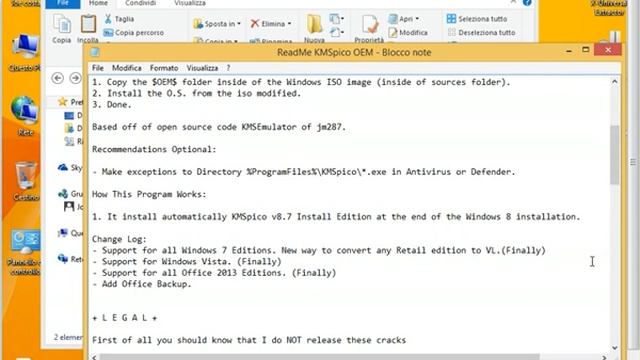Select the Gruppo home item in navigation pane
Image resolution: width=640 pixels, height=360 pixels.
pyautogui.click(x=70, y=193)
